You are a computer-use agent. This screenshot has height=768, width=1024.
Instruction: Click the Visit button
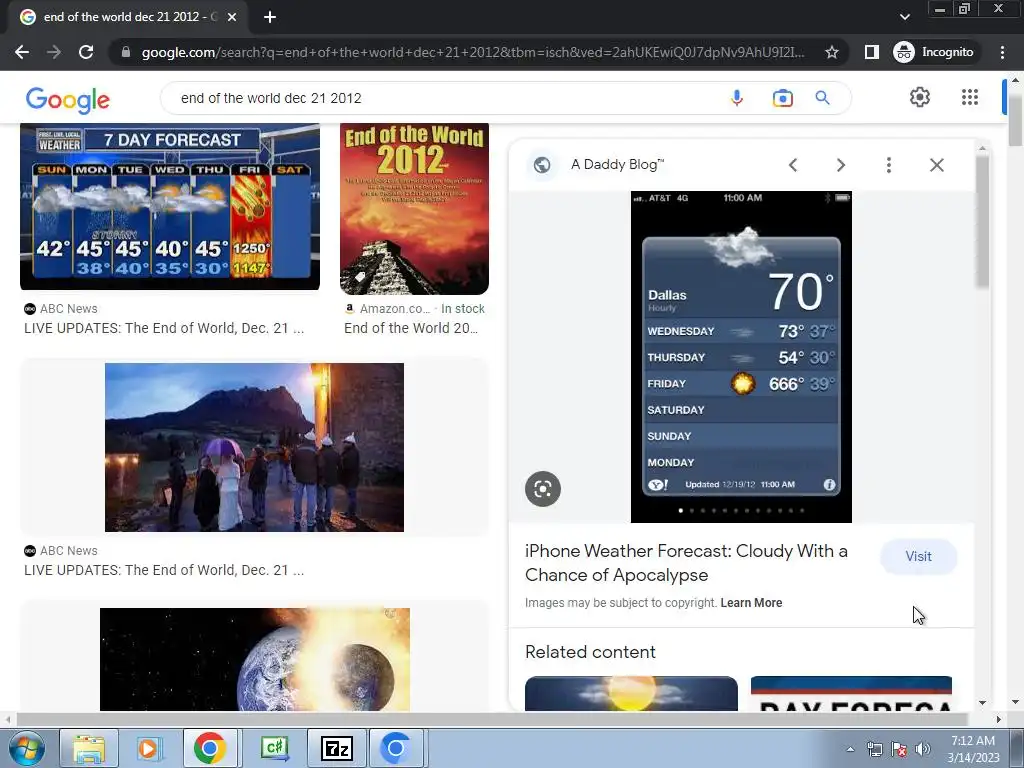pos(918,556)
